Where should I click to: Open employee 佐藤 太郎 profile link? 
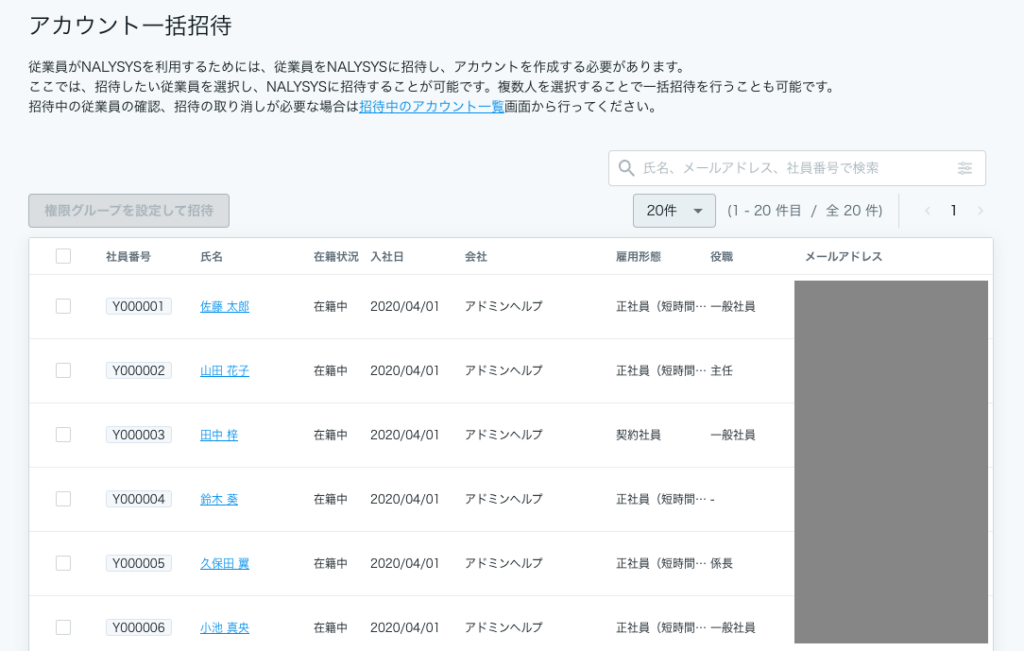pos(225,306)
